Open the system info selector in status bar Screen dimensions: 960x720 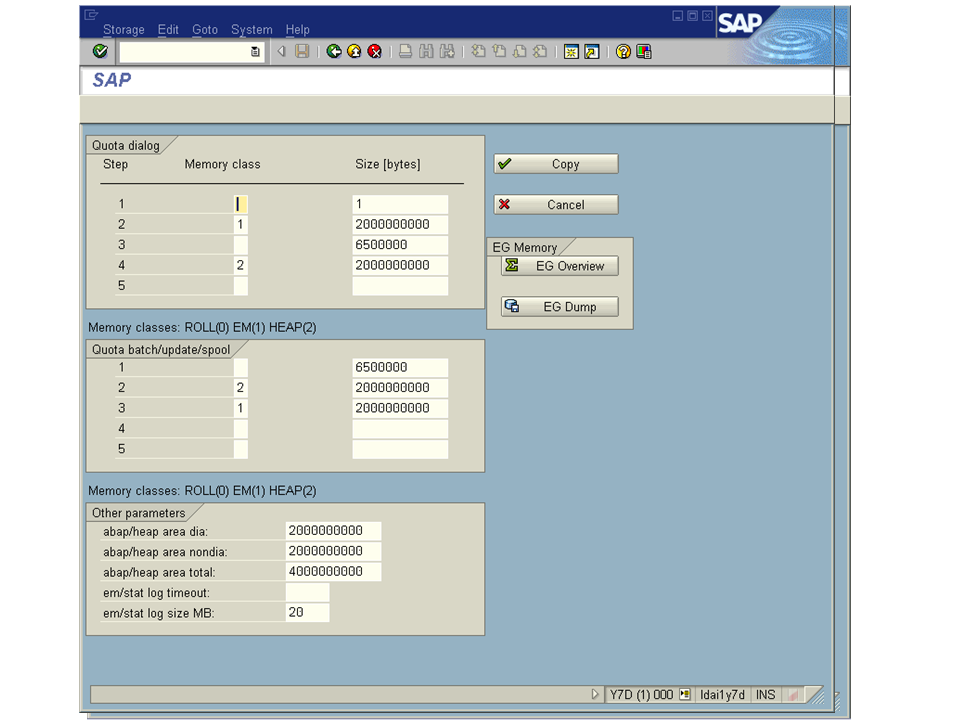685,694
